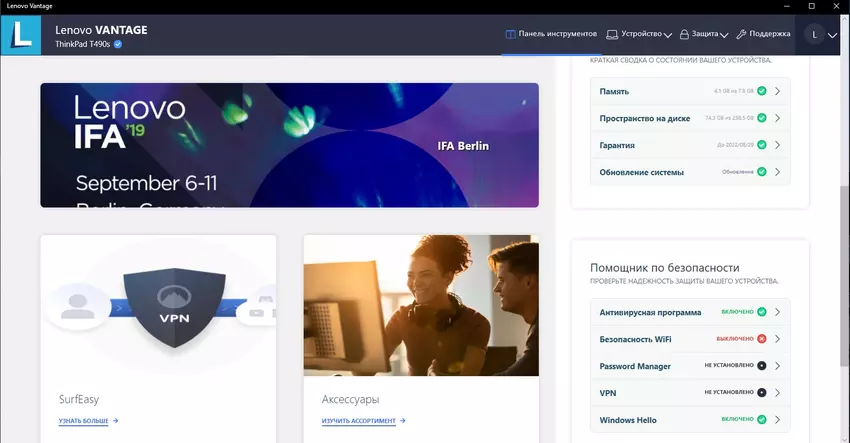The image size is (850, 443).
Task: Open Обновление системы details chevron
Action: point(778,172)
